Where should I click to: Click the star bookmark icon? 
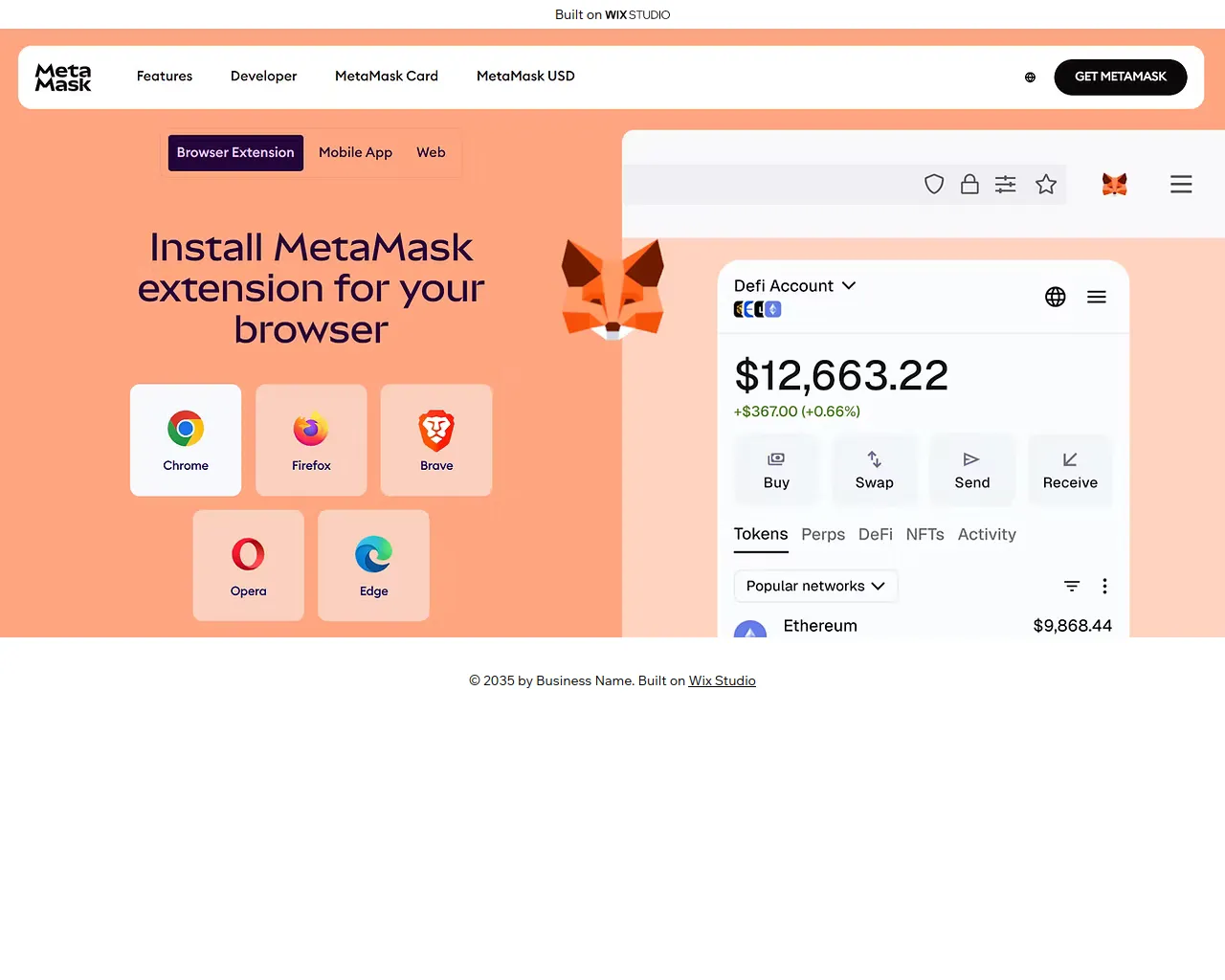tap(1046, 184)
